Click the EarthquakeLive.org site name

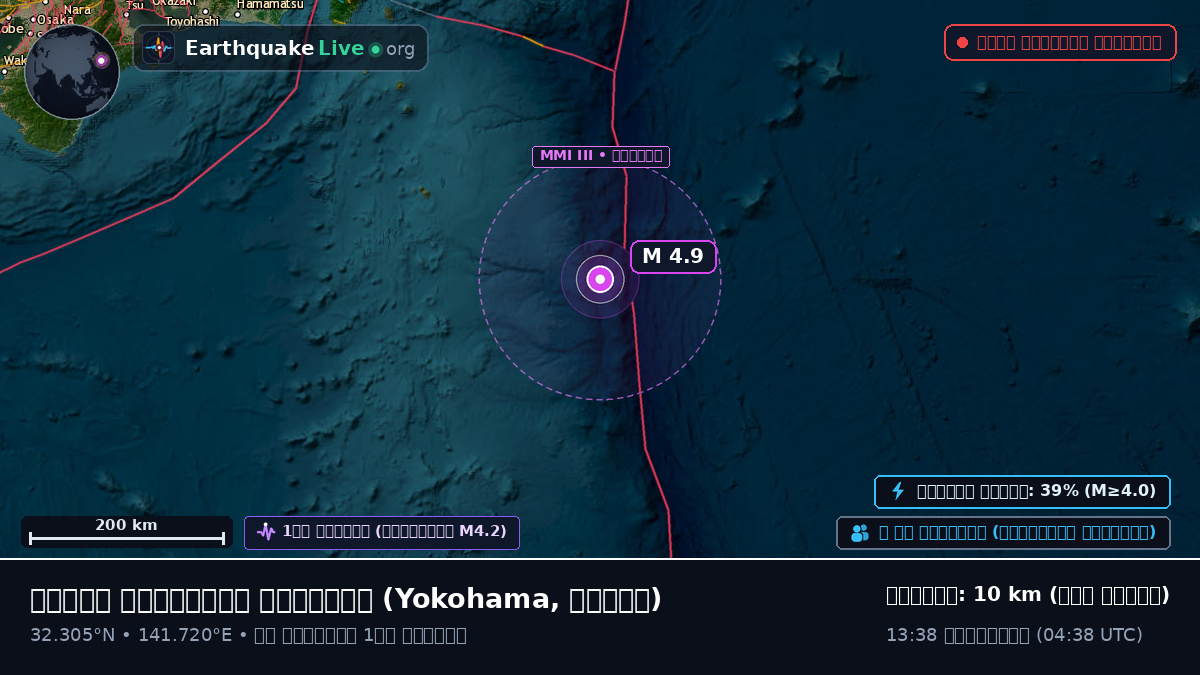click(300, 48)
